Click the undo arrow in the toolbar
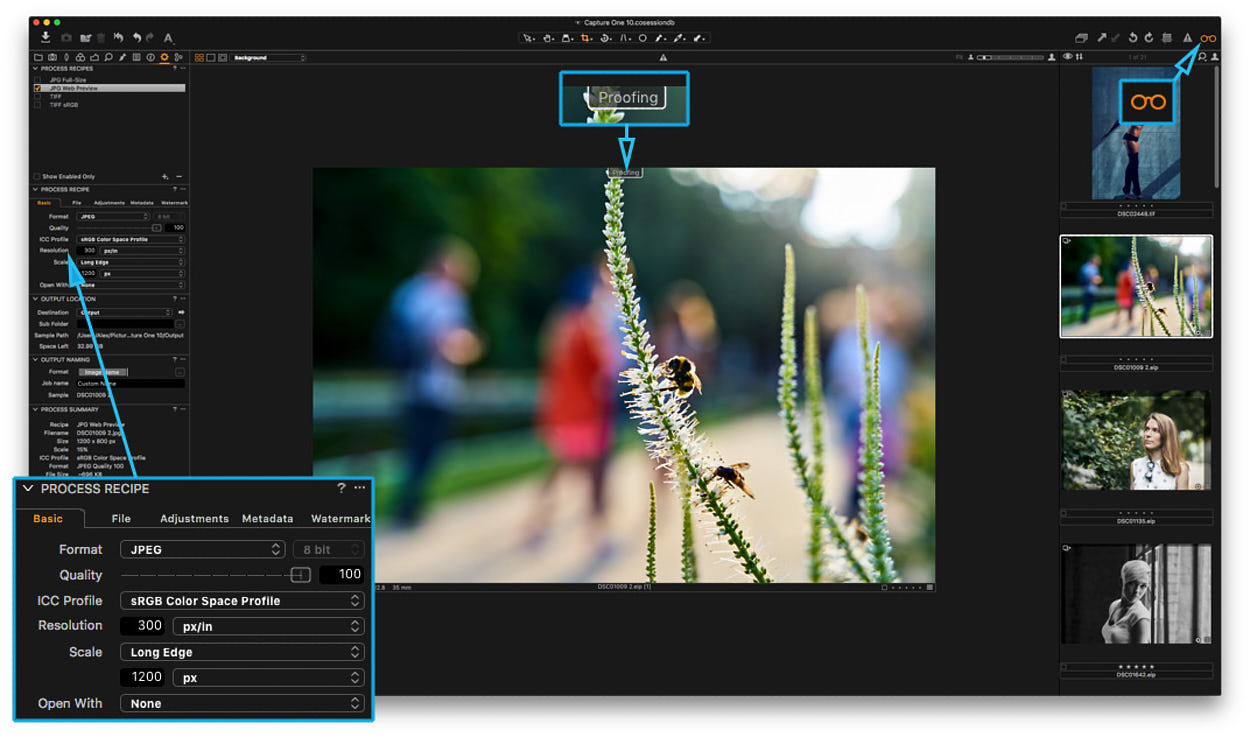1250x737 pixels. (x=135, y=38)
